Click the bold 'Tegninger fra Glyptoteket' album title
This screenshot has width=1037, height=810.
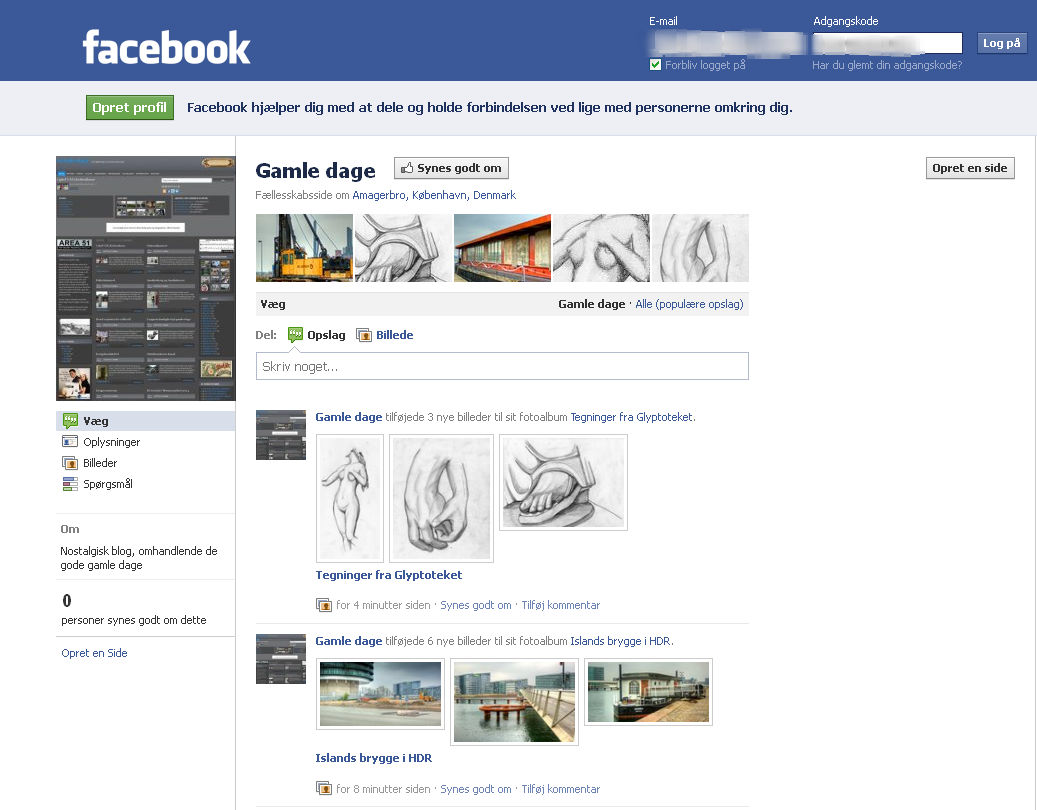(389, 575)
